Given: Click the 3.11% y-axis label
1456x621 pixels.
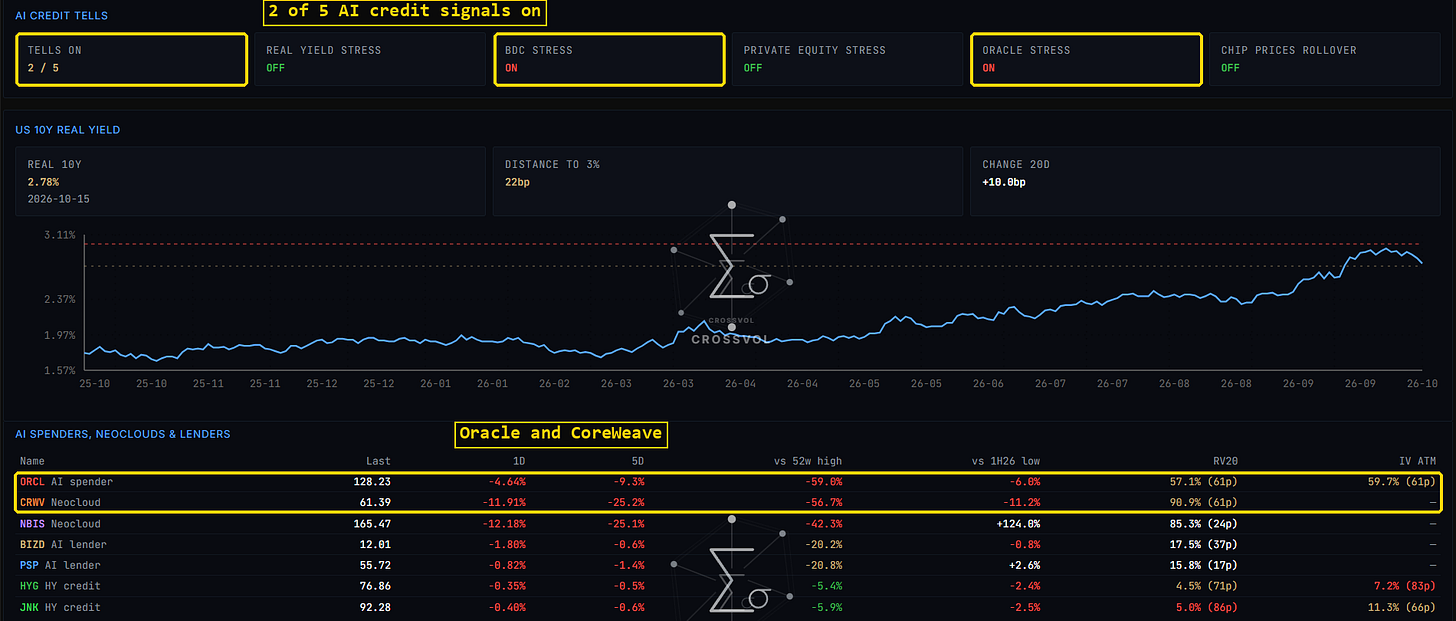Looking at the screenshot, I should pyautogui.click(x=60, y=235).
